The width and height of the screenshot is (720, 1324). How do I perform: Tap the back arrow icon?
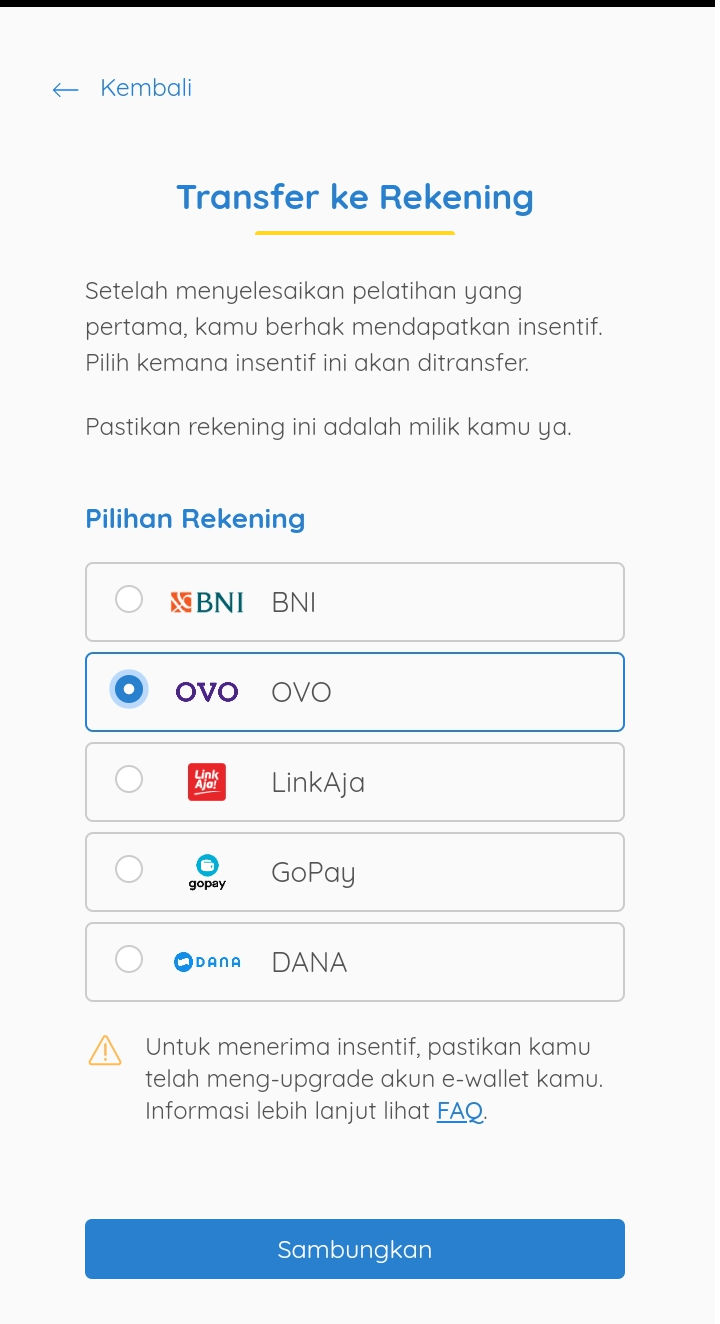(x=66, y=90)
